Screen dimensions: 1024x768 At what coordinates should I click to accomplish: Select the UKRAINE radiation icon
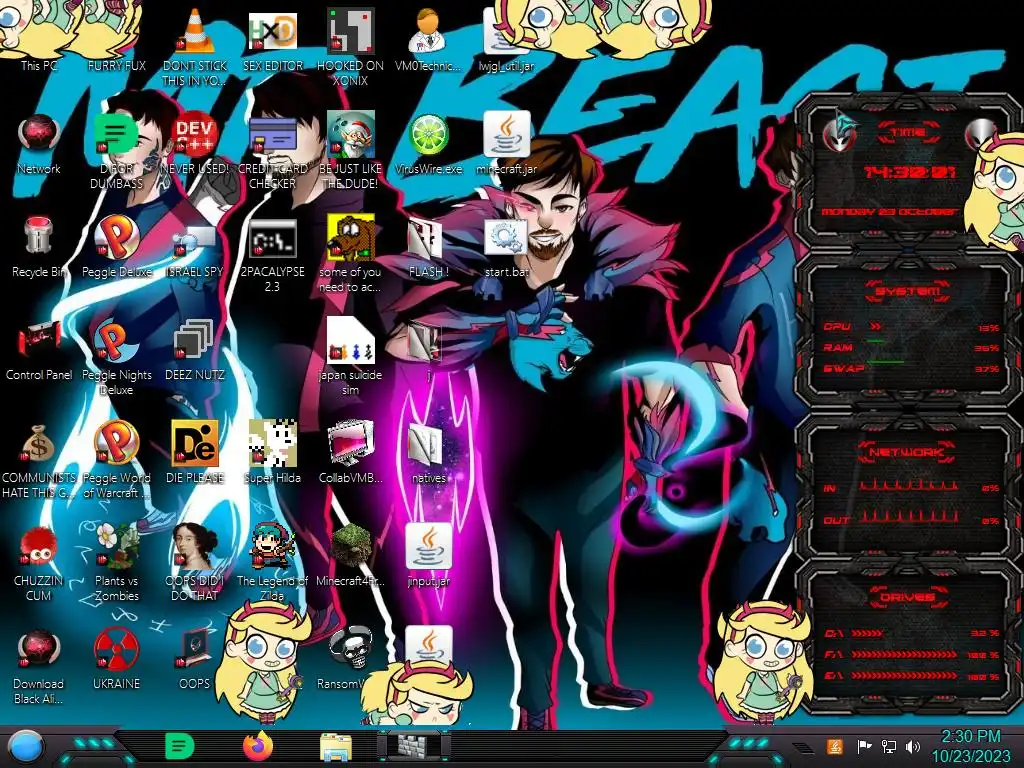click(116, 660)
